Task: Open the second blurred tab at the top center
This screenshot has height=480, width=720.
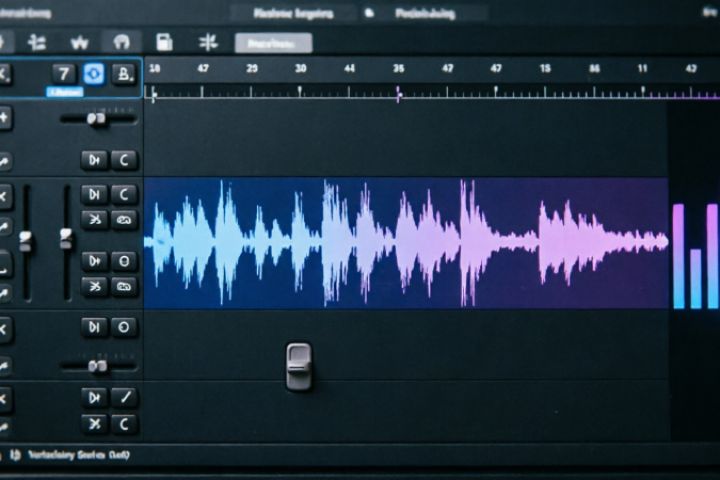Action: click(425, 14)
